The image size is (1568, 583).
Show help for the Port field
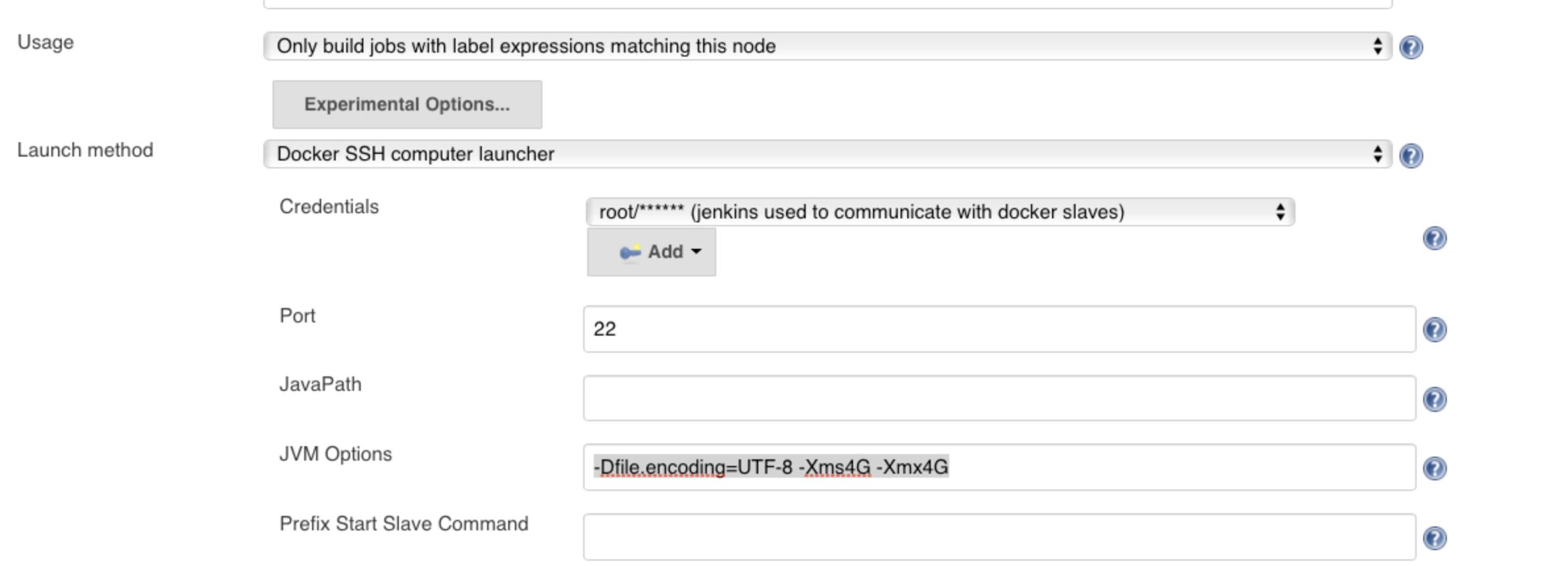[x=1434, y=330]
